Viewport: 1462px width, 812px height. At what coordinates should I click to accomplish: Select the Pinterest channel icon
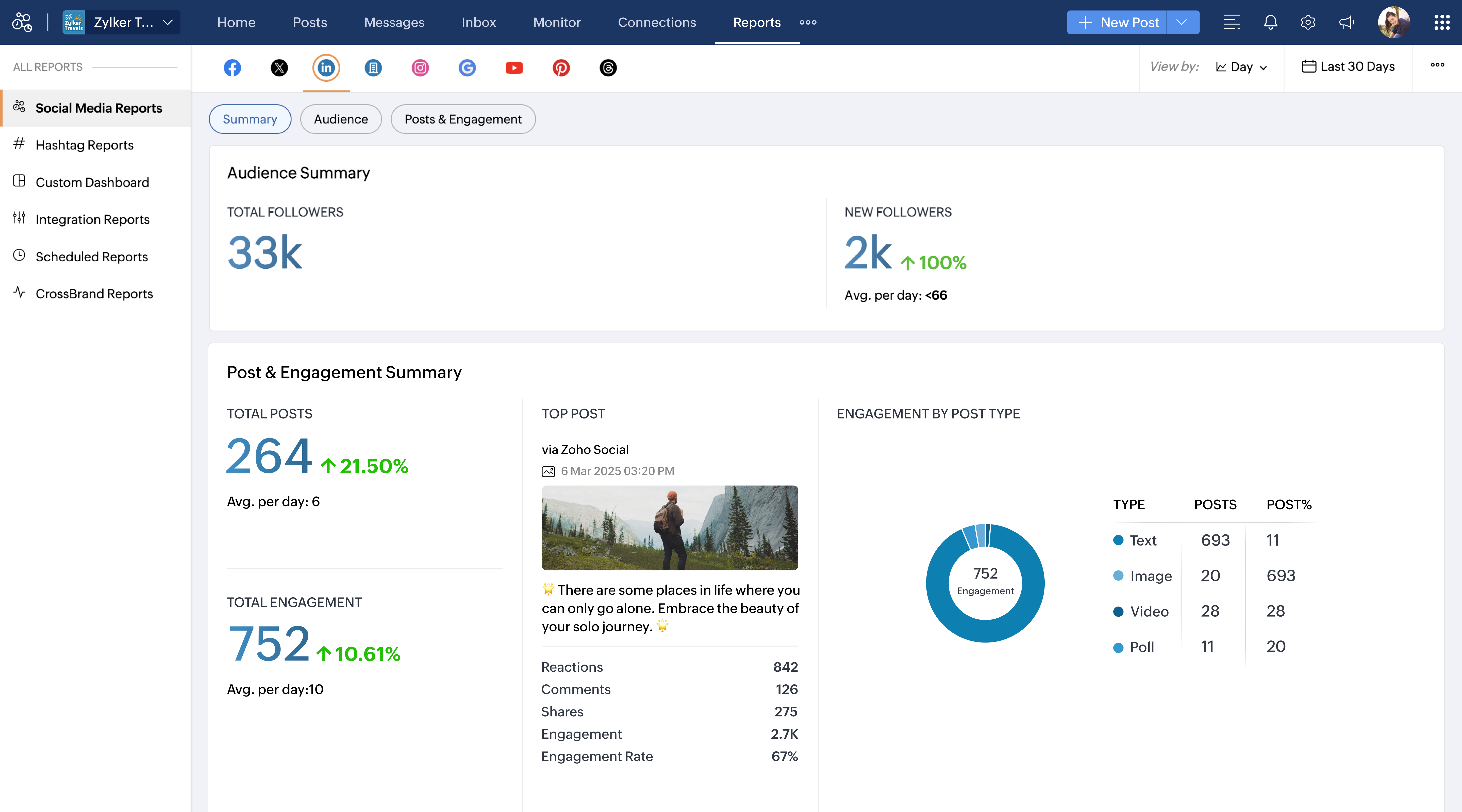[x=561, y=67]
